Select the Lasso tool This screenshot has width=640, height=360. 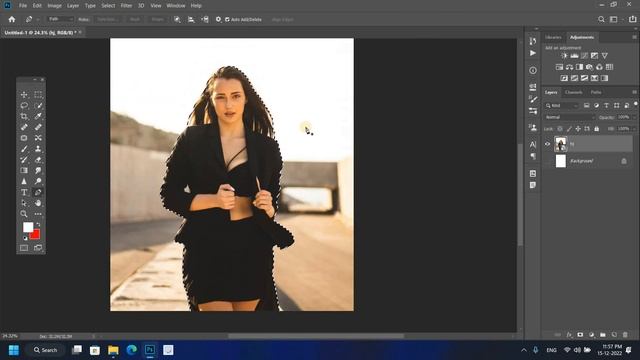(x=24, y=106)
